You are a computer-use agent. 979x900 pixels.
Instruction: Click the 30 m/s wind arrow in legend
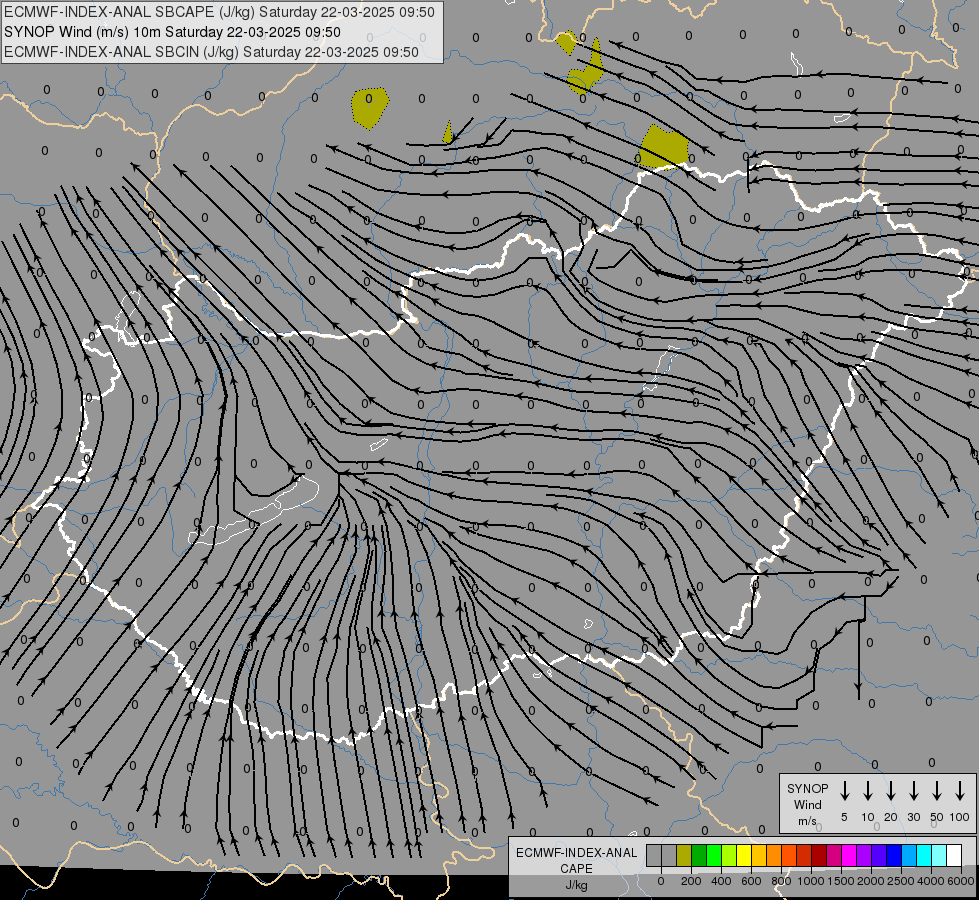[913, 791]
